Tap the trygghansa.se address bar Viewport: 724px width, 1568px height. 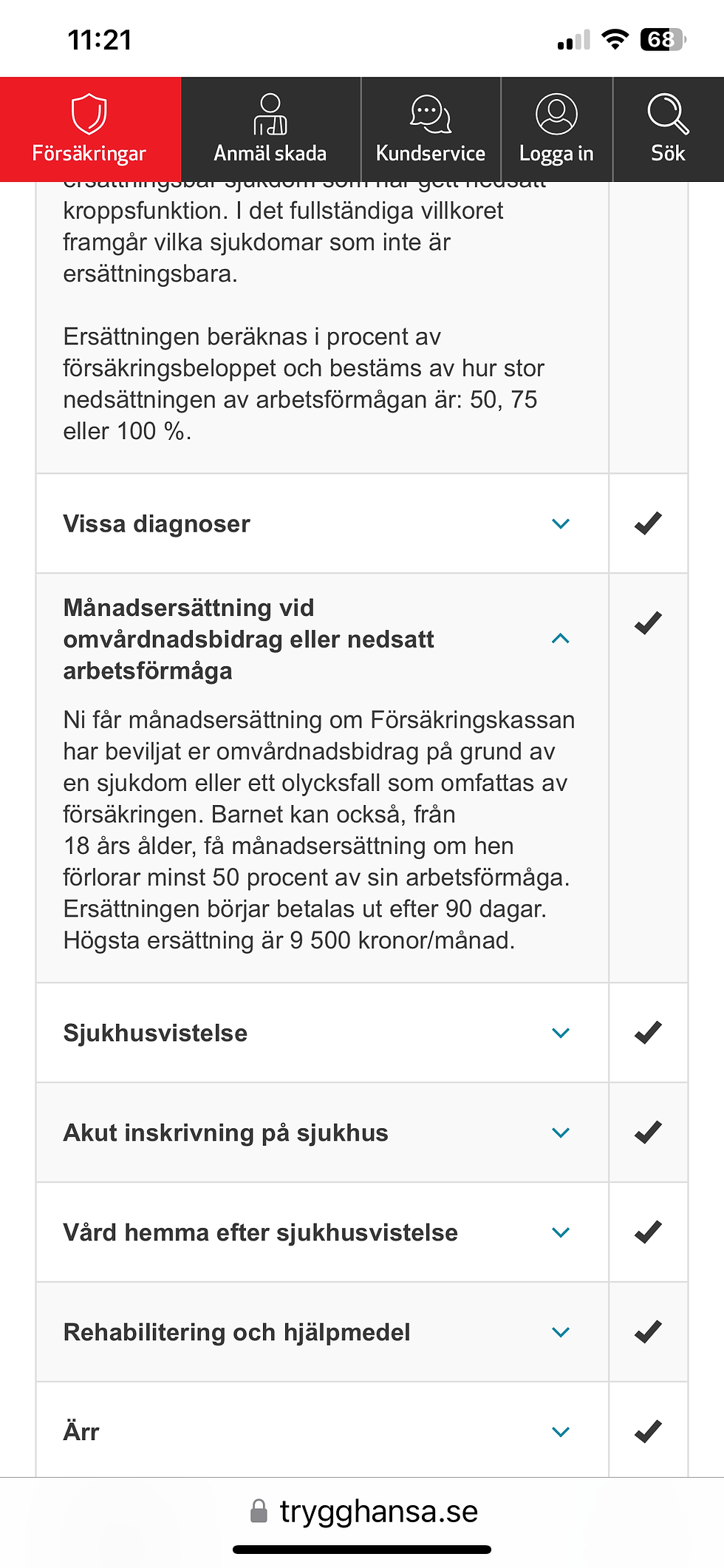pyautogui.click(x=364, y=1511)
